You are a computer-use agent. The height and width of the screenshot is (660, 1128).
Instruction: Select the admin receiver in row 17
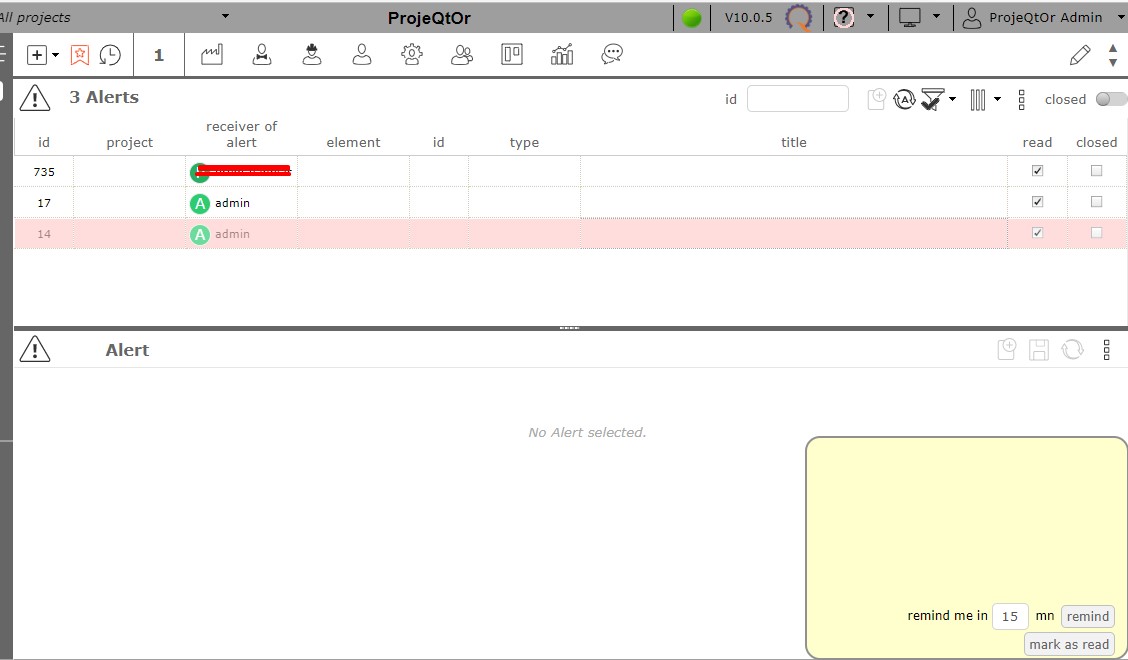[x=232, y=203]
